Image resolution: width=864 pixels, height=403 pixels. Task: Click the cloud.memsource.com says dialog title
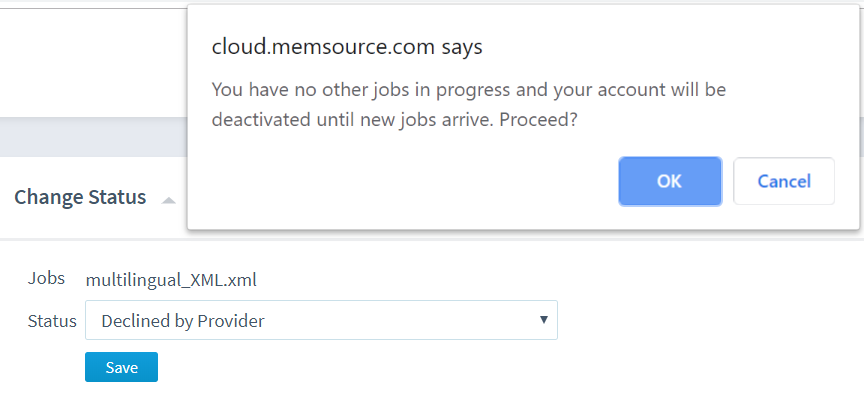[x=347, y=47]
